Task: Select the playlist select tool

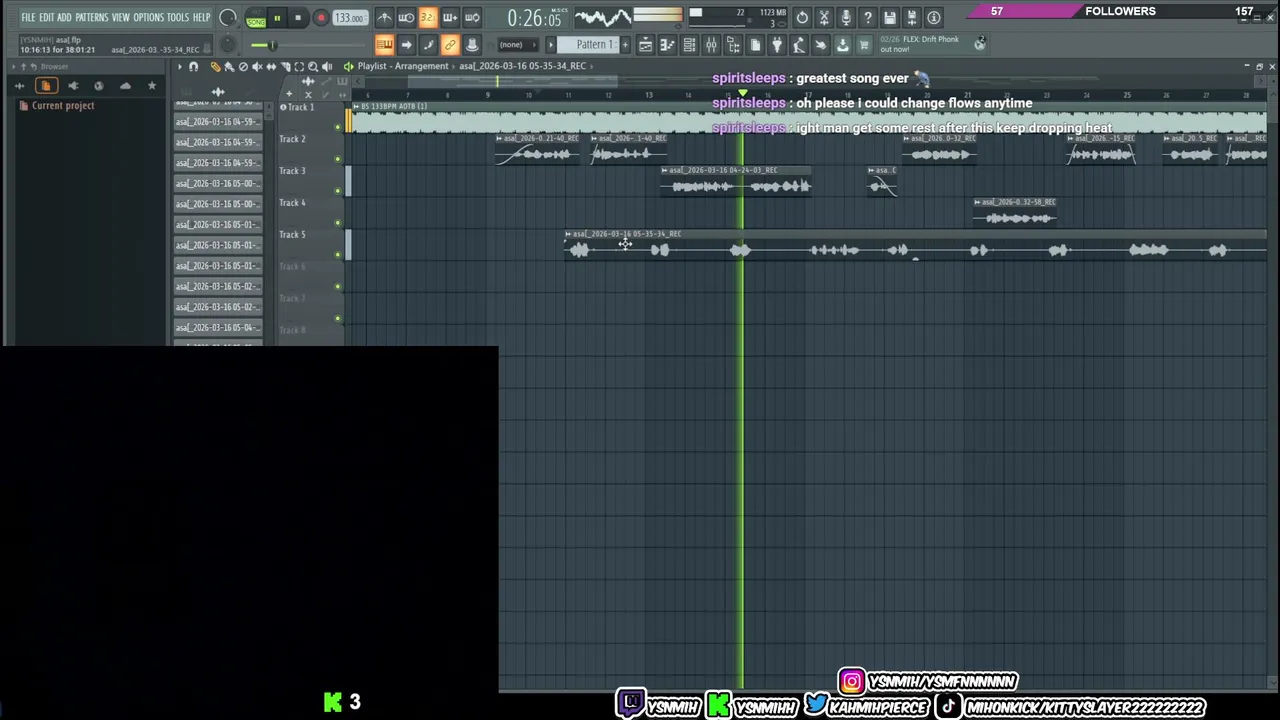Action: [299, 66]
